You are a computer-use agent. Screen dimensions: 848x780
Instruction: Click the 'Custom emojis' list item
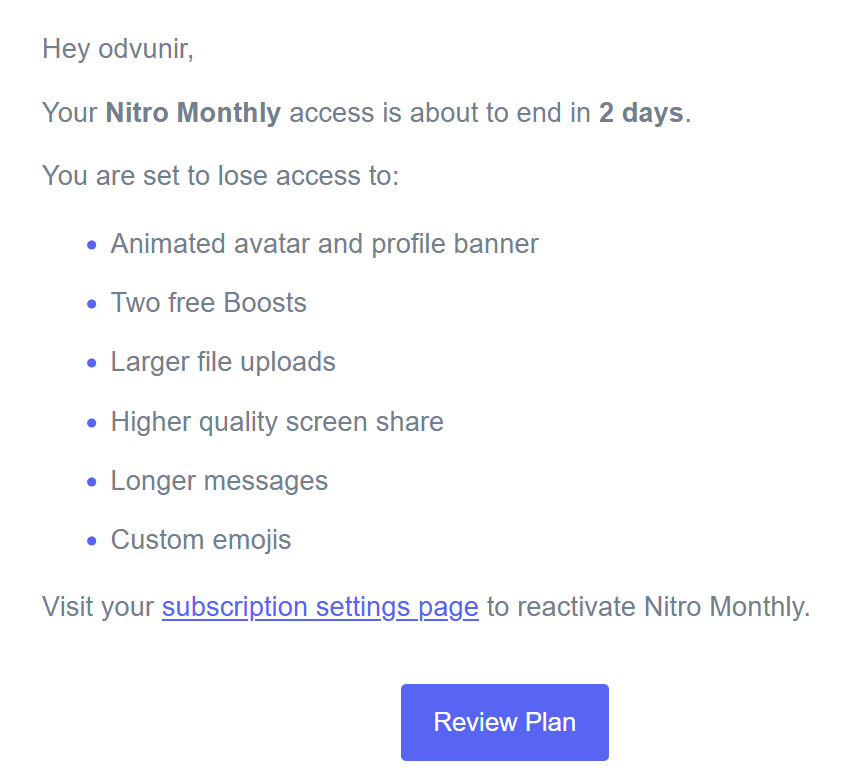201,541
